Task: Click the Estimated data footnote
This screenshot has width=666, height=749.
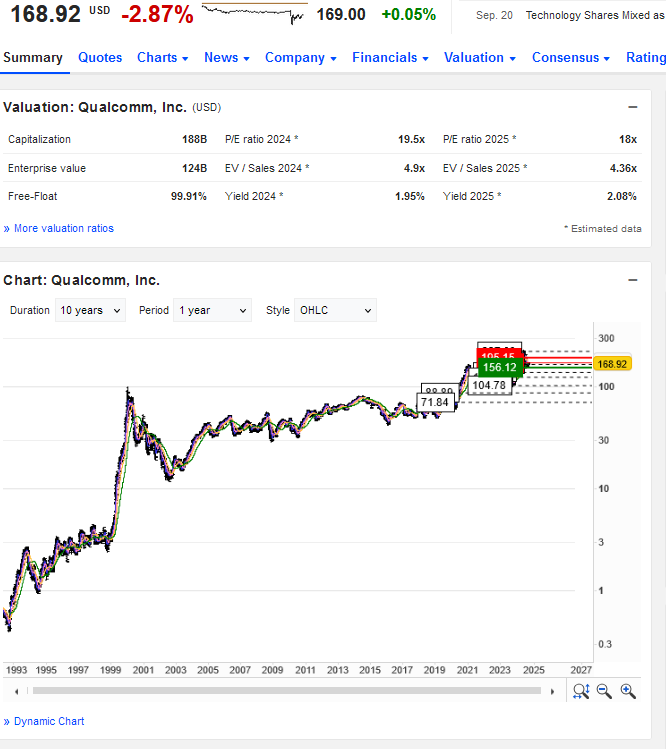Action: pyautogui.click(x=602, y=229)
